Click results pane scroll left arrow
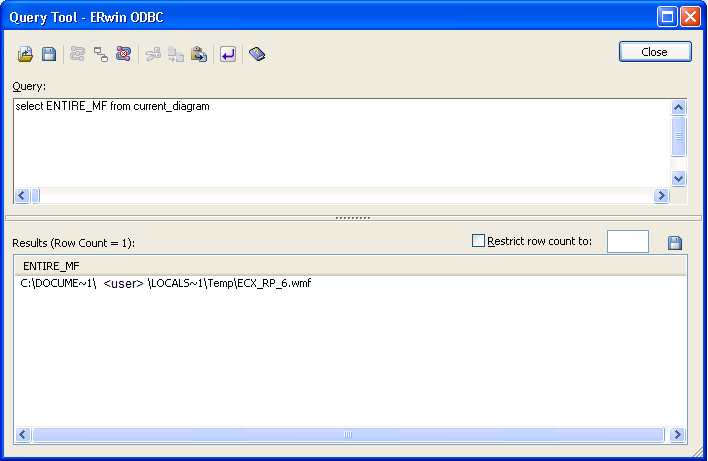The height and width of the screenshot is (461, 708). coord(23,434)
